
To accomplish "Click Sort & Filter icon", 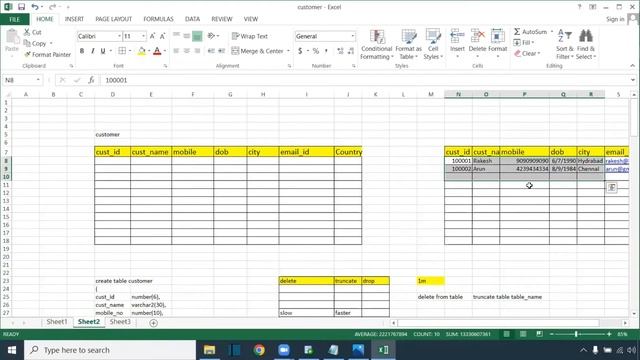I will 564,36.
